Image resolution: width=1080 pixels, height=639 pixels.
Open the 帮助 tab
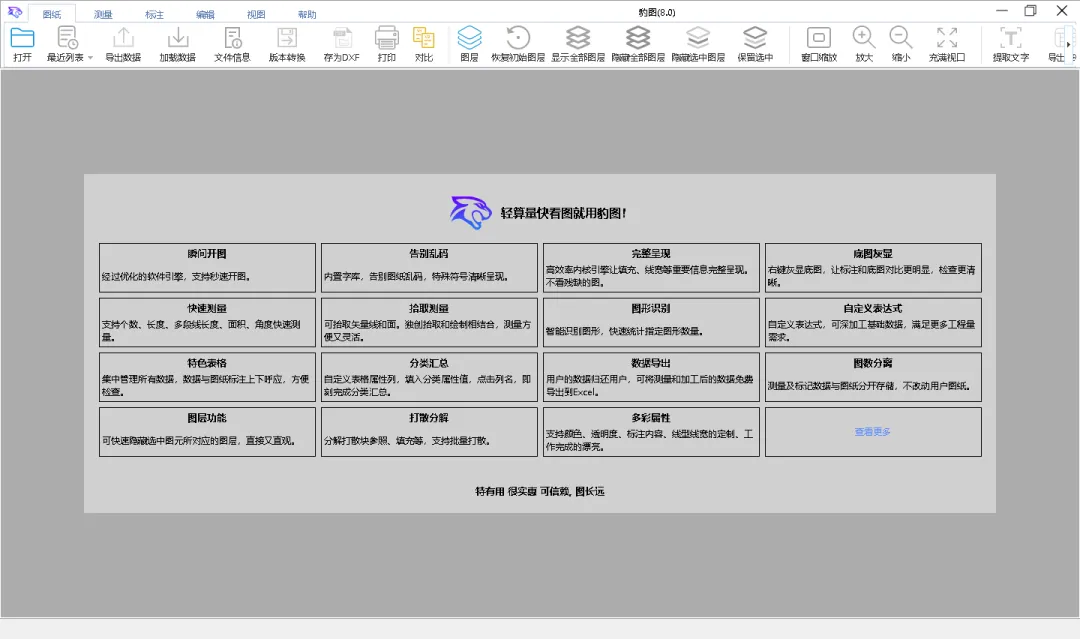(x=307, y=14)
